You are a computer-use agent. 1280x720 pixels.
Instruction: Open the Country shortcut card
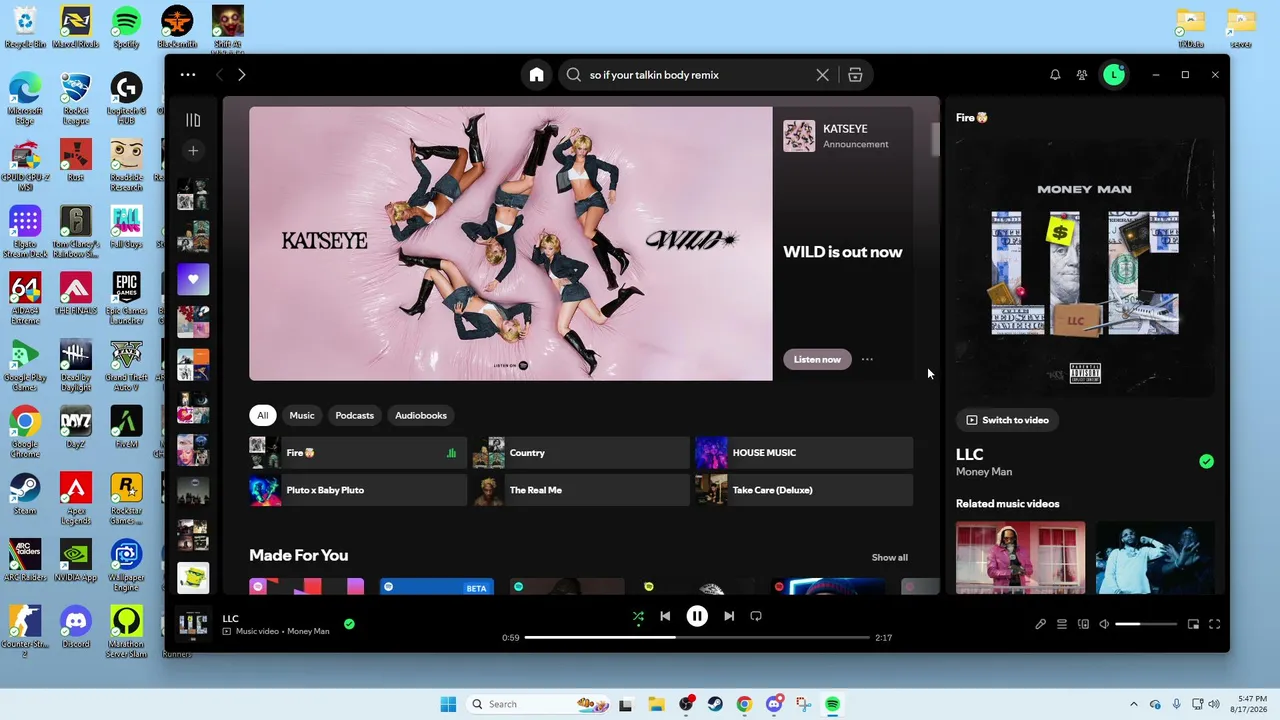(x=581, y=453)
